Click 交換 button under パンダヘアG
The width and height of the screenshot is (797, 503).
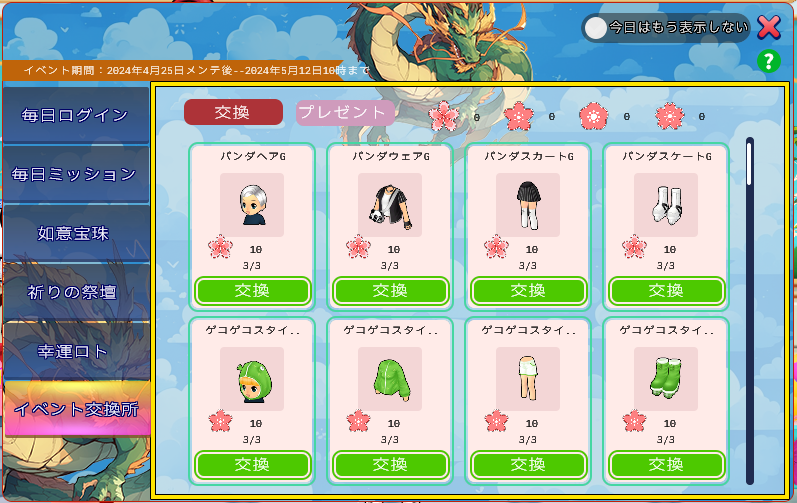(x=252, y=291)
